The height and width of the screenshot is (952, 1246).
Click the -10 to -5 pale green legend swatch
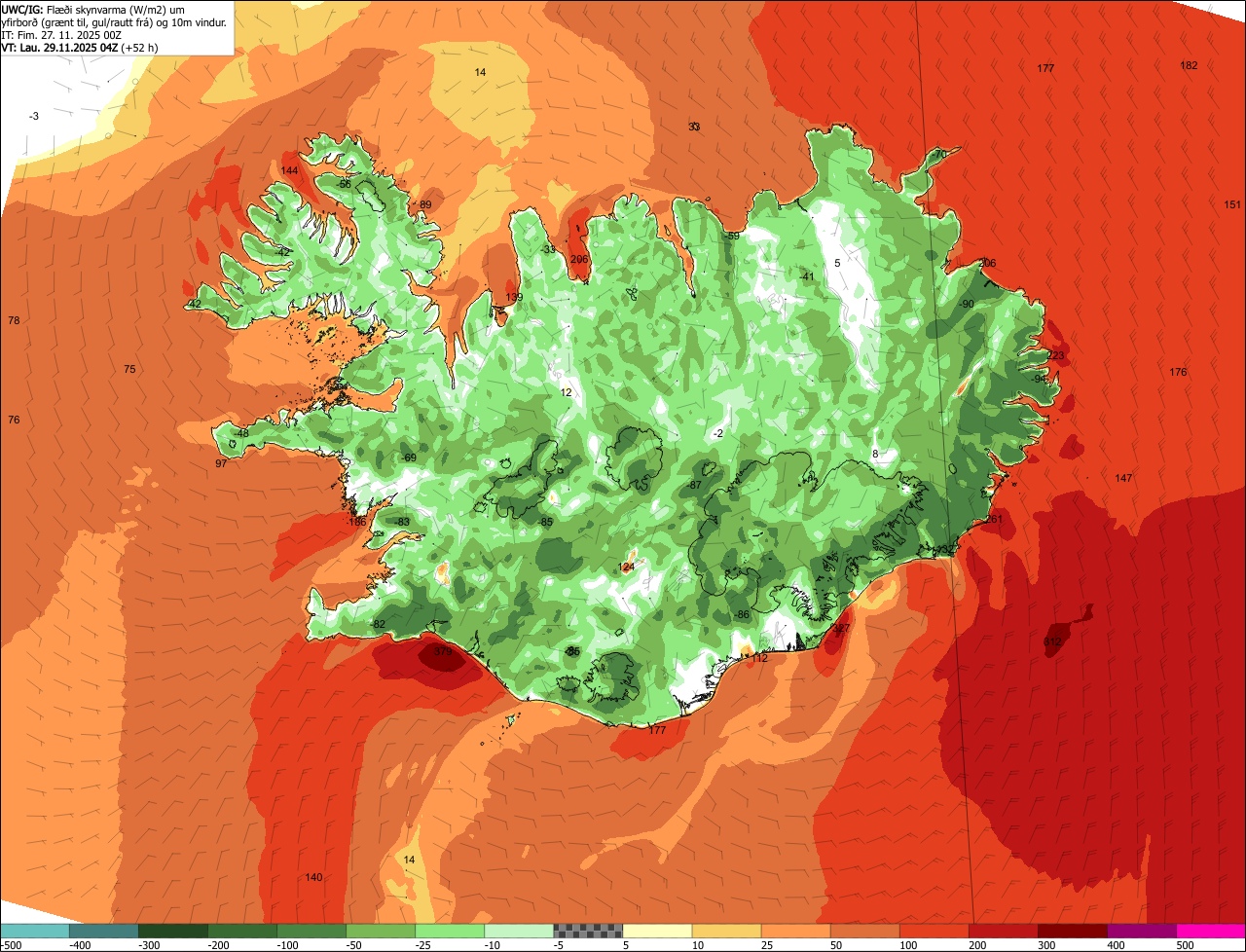[x=518, y=931]
